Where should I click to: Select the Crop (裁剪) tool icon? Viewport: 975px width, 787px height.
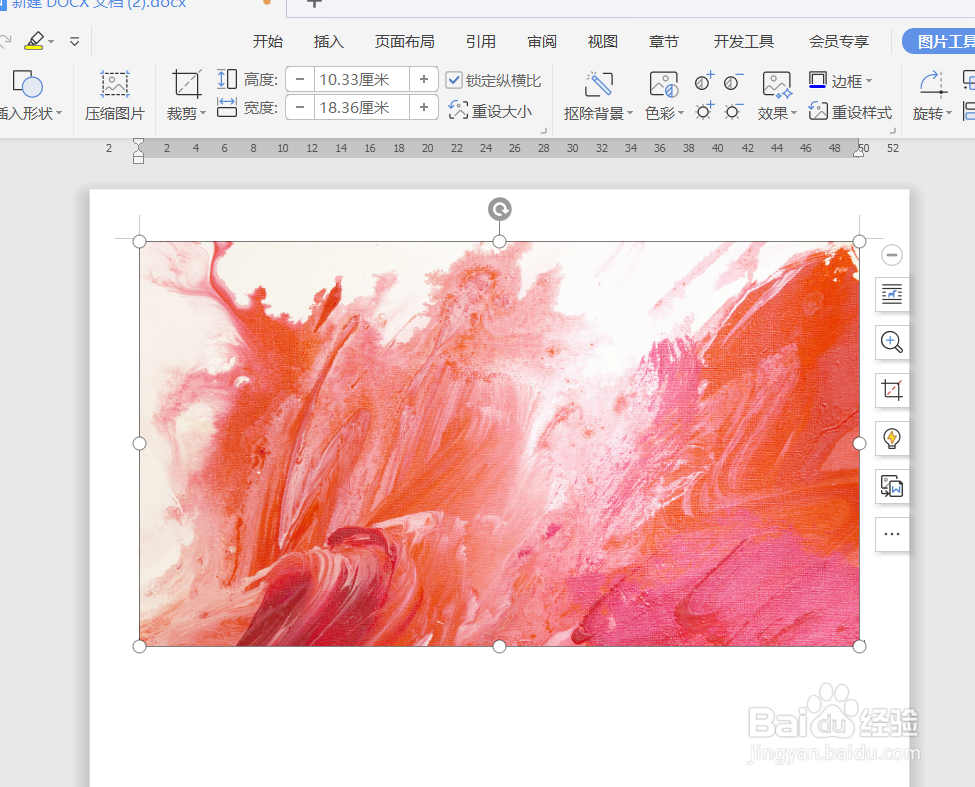click(x=187, y=84)
